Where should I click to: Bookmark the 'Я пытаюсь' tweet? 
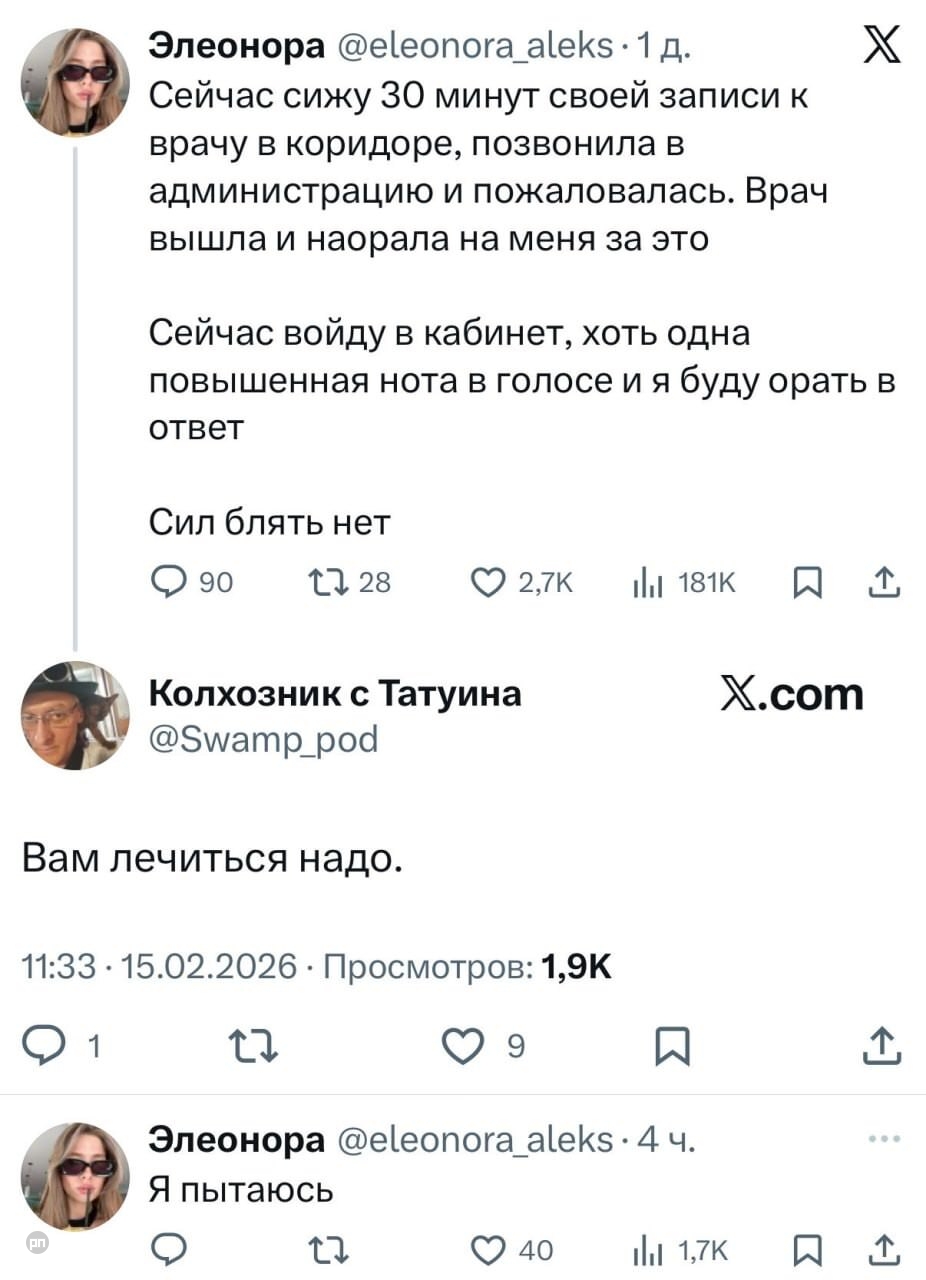click(x=809, y=1249)
